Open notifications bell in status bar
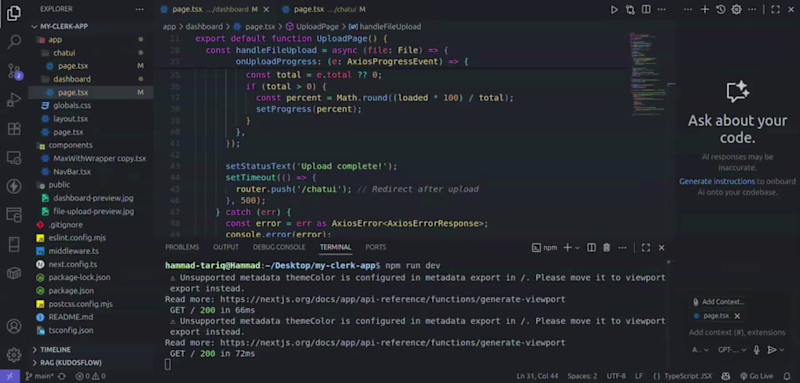Screen dimensions: 800x383 tap(788, 376)
